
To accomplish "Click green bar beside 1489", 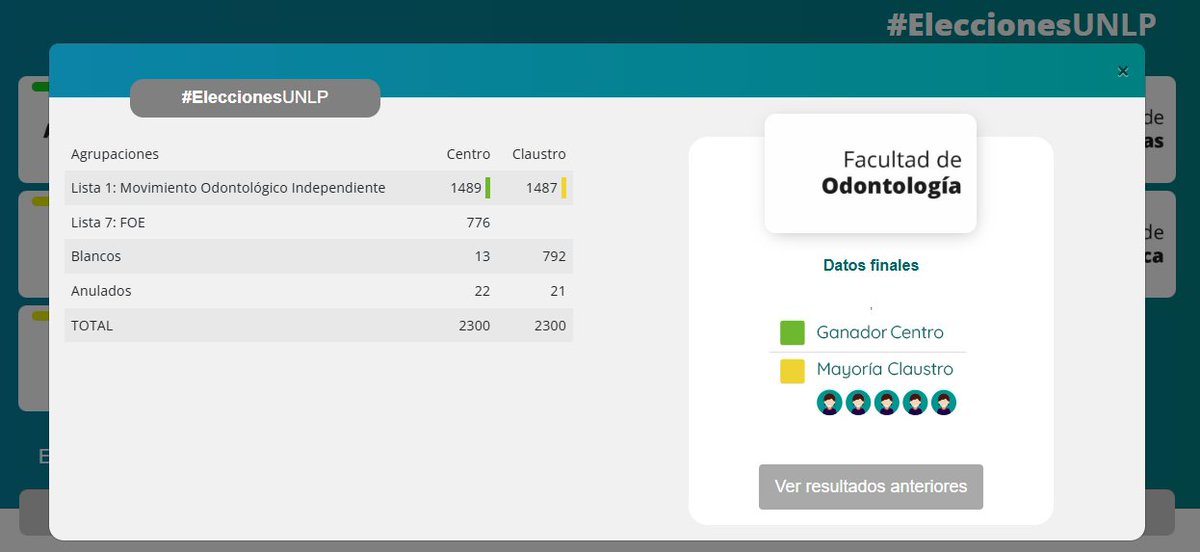I will coord(488,187).
